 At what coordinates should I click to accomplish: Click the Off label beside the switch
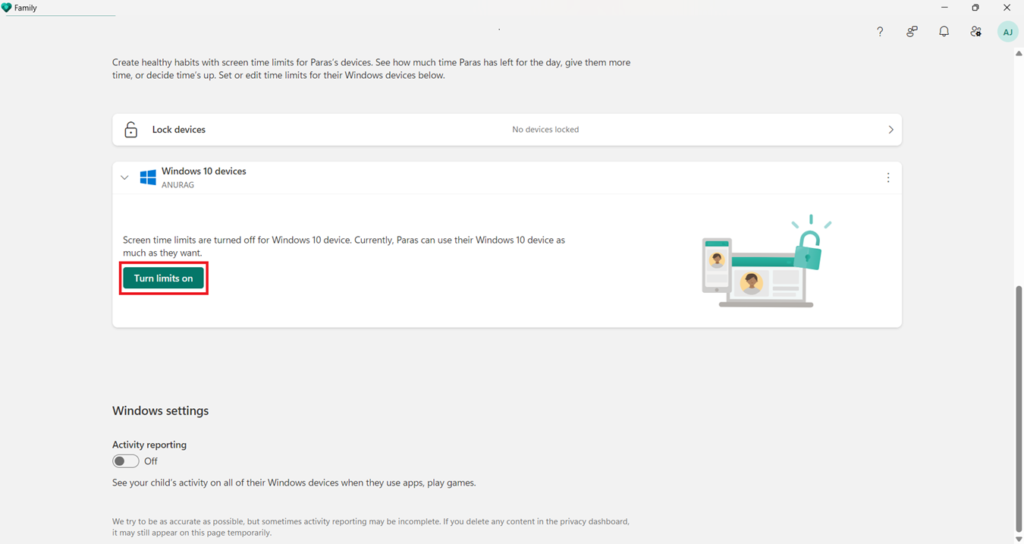(x=151, y=461)
